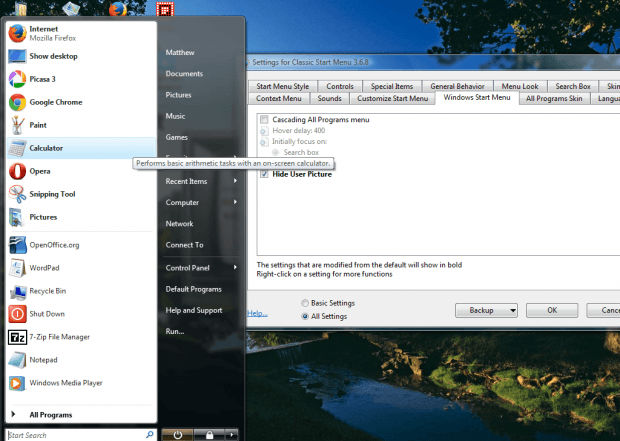Open the Pictures icon in the programs list

coord(17,217)
